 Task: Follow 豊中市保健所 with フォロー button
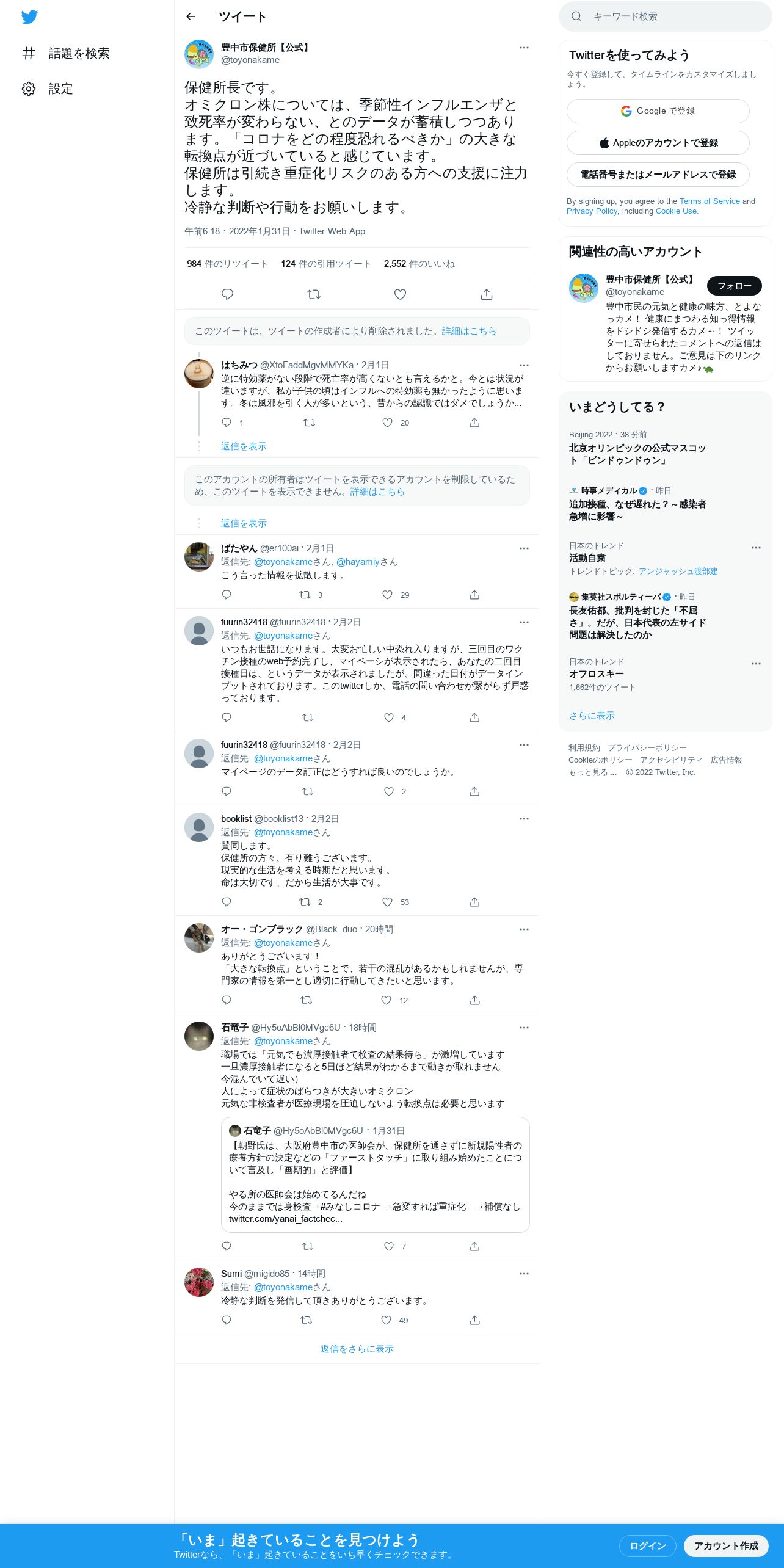pyautogui.click(x=735, y=286)
